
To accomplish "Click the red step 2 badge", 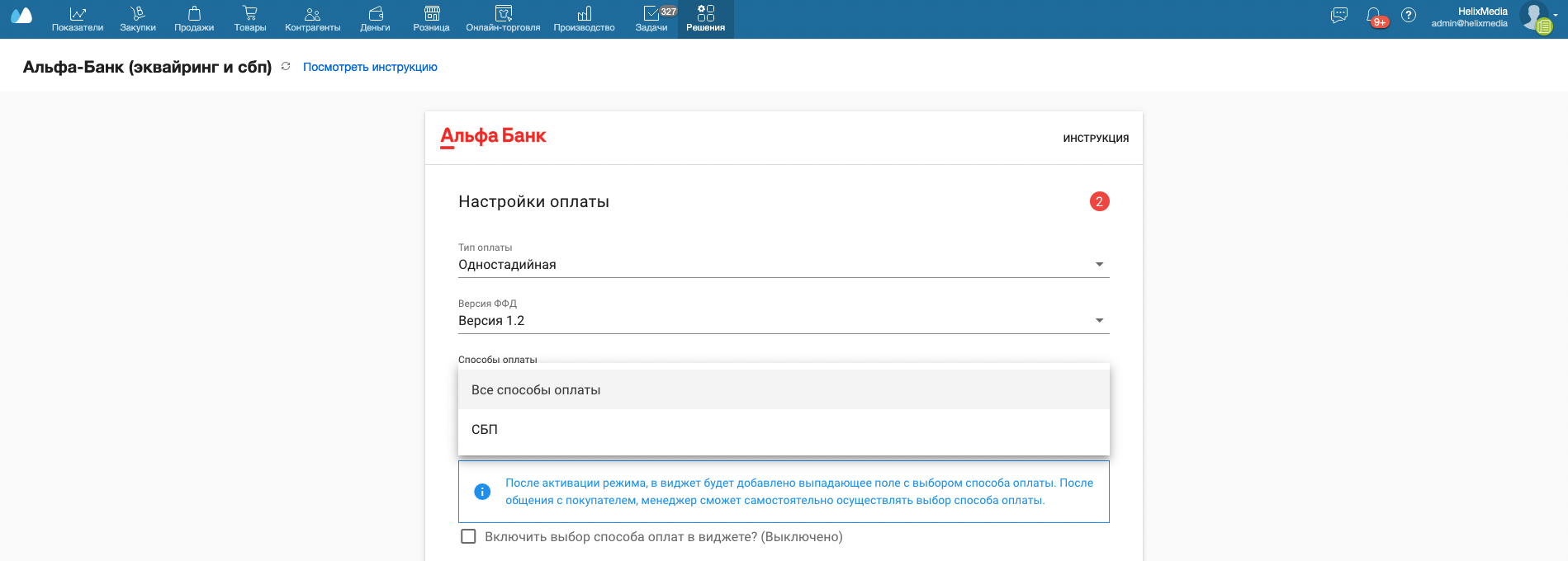I will [1099, 201].
